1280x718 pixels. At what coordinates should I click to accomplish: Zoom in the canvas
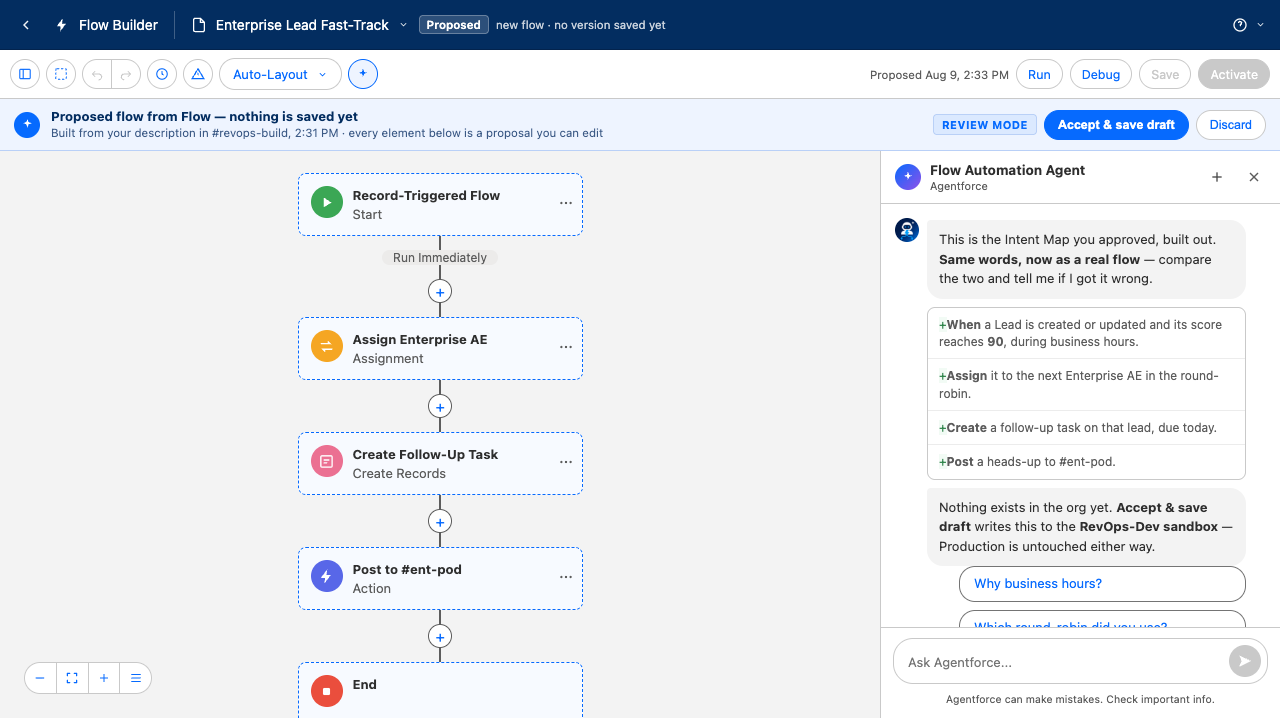point(104,678)
